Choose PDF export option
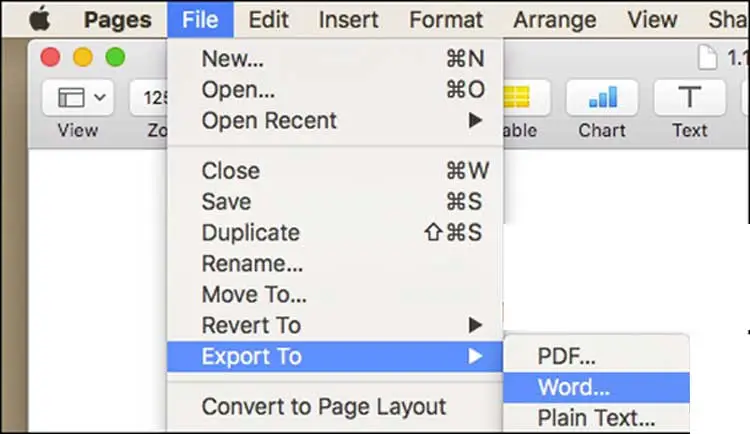 point(566,356)
